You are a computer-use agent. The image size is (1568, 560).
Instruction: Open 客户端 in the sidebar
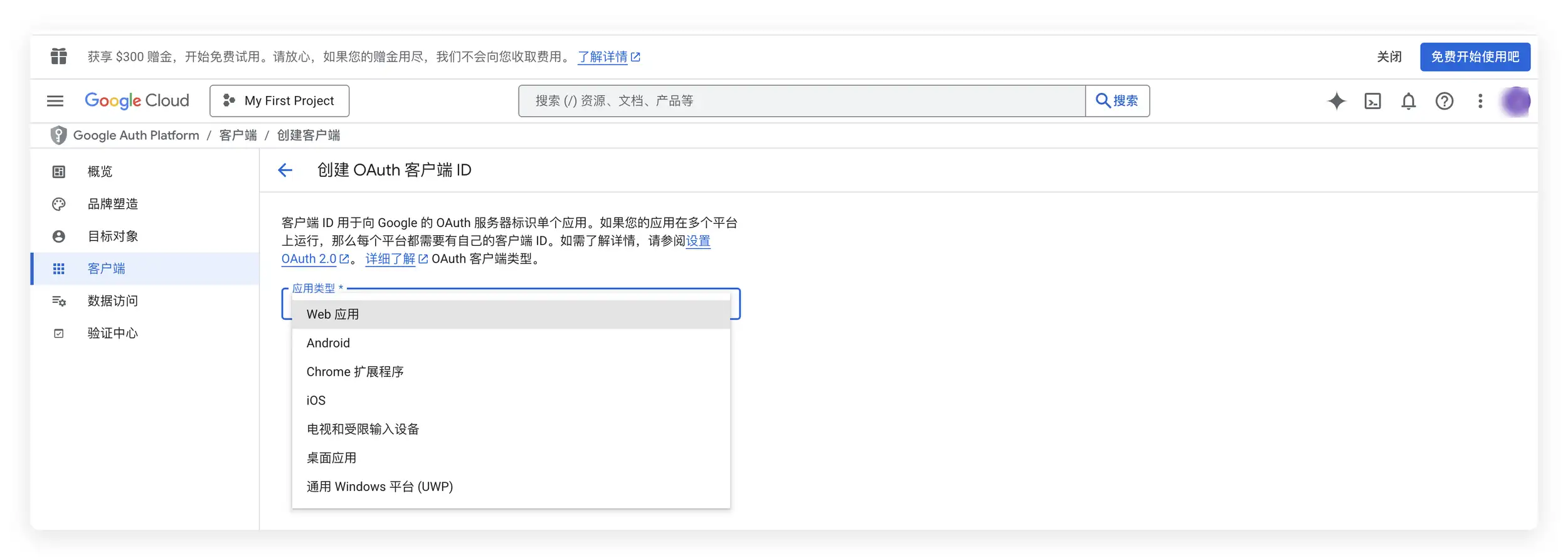[x=145, y=268]
